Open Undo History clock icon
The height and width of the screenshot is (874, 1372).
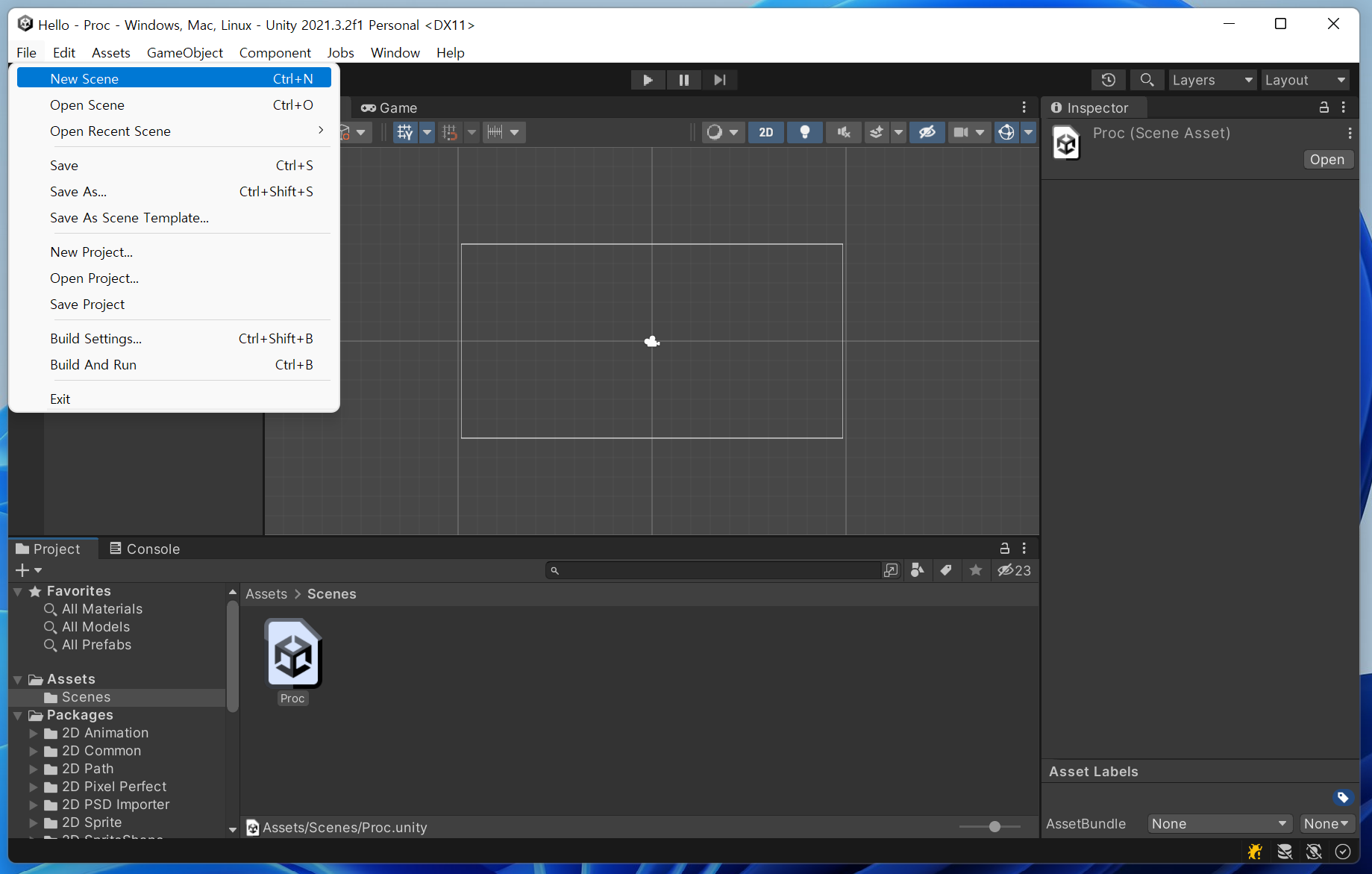1109,80
